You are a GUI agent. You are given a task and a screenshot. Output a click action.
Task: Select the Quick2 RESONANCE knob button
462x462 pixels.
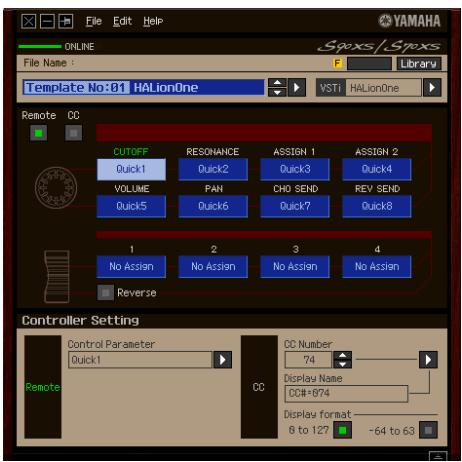coord(213,169)
